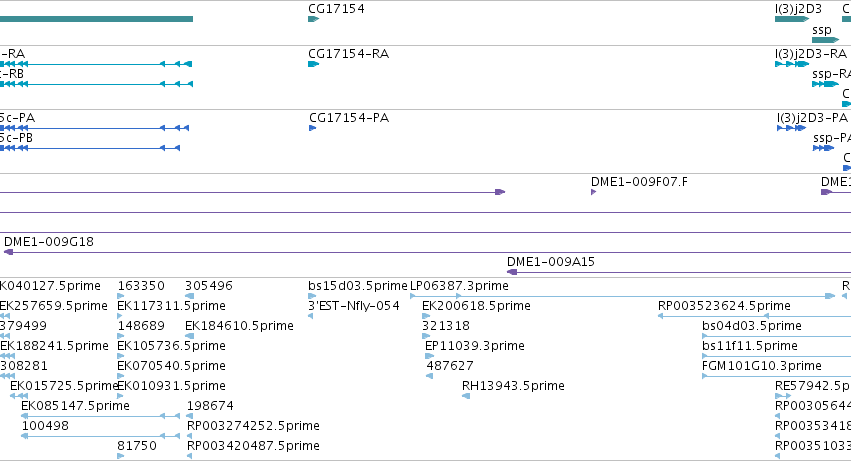The height and width of the screenshot is (461, 851).
Task: Select DME1-009F07.F small purple arrow
Action: [x=593, y=192]
